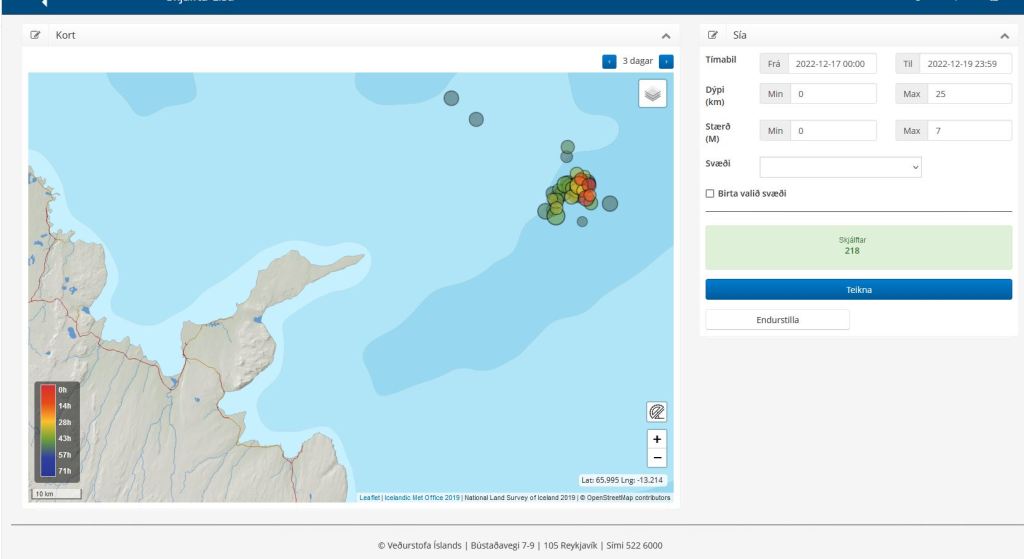The image size is (1024, 559).
Task: Click the maximum depth field
Action: 967,94
